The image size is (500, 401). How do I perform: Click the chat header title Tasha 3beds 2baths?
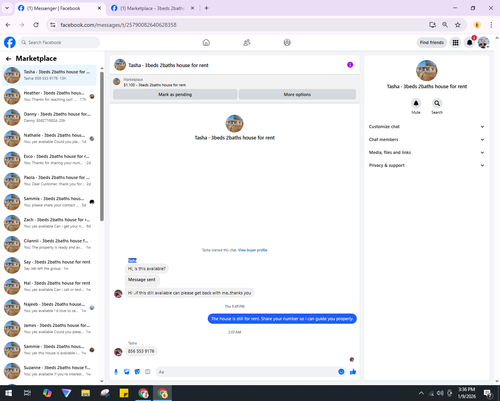(x=168, y=65)
